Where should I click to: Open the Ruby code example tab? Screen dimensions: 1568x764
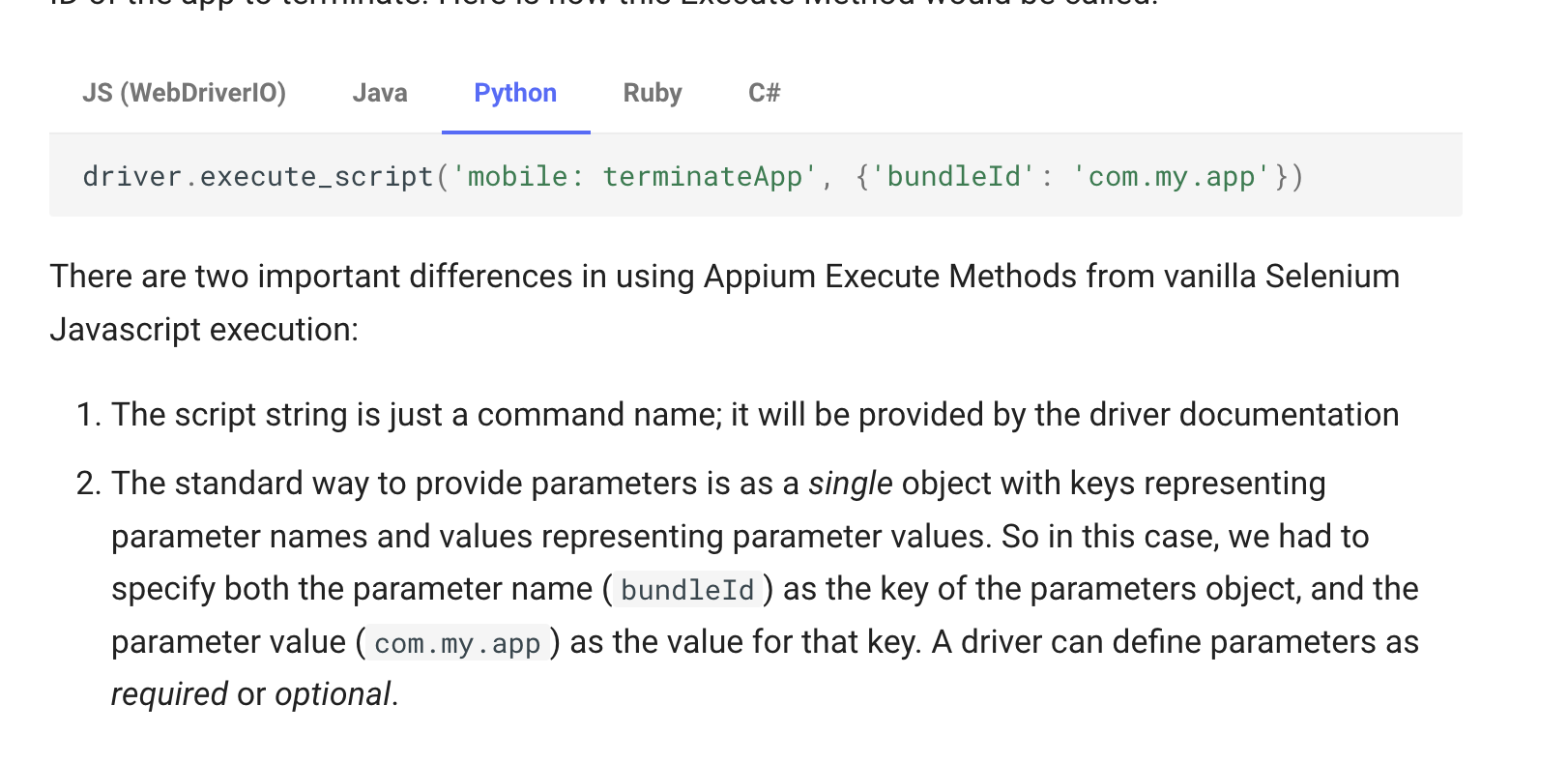[x=652, y=93]
